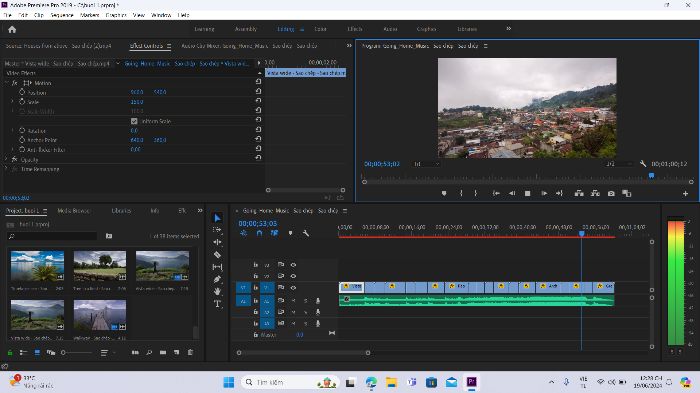
Task: Stop playback in Program monitor
Action: (528, 193)
